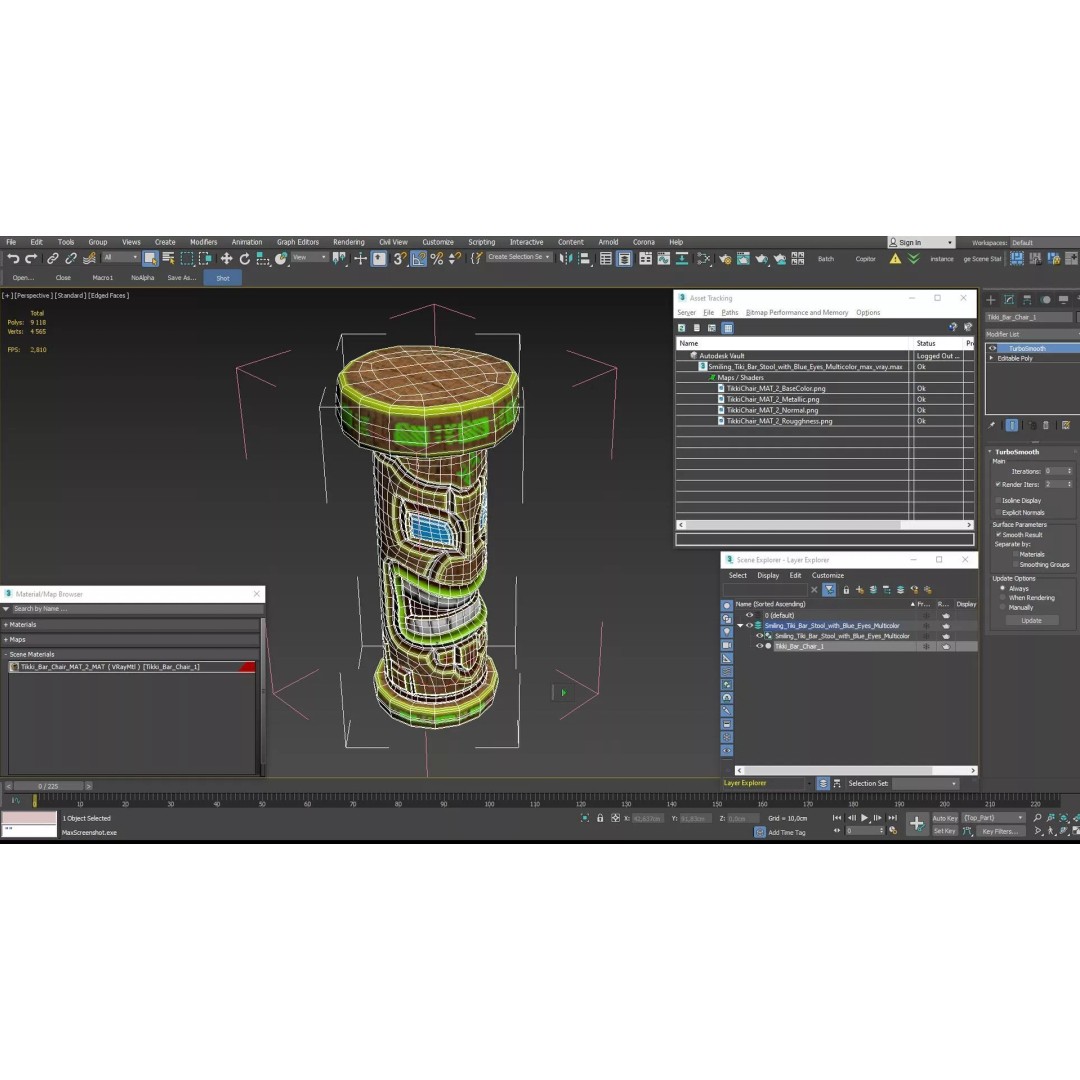
Task: Click the Set Key button
Action: coord(944,831)
